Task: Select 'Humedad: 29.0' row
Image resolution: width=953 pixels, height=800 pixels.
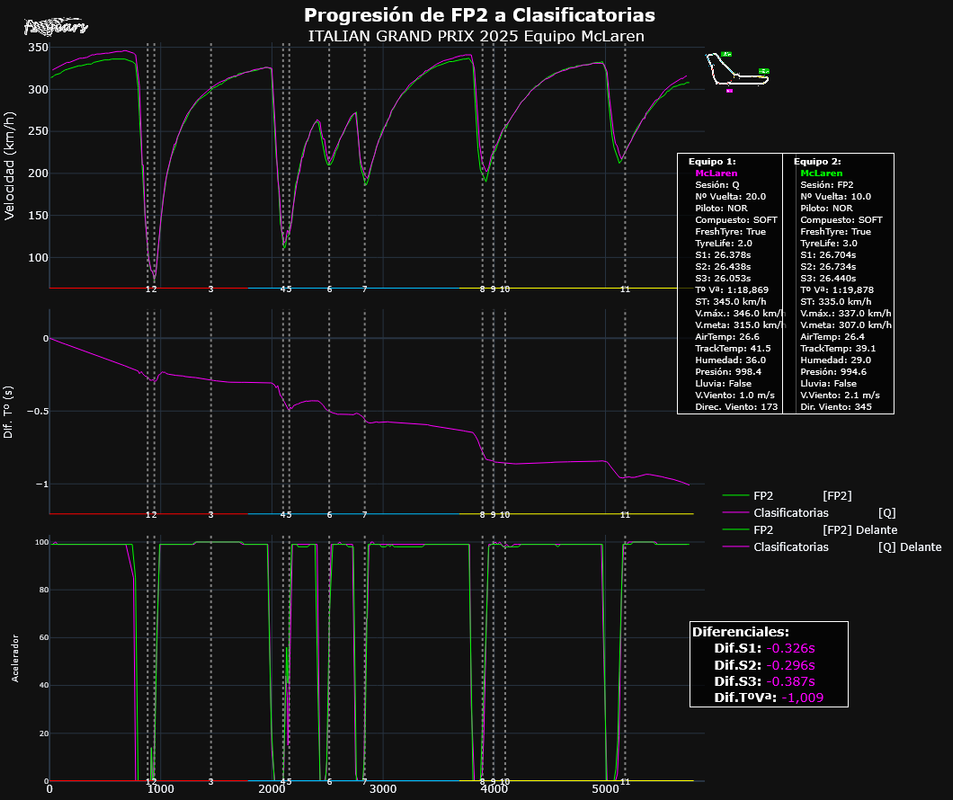Action: pyautogui.click(x=836, y=360)
